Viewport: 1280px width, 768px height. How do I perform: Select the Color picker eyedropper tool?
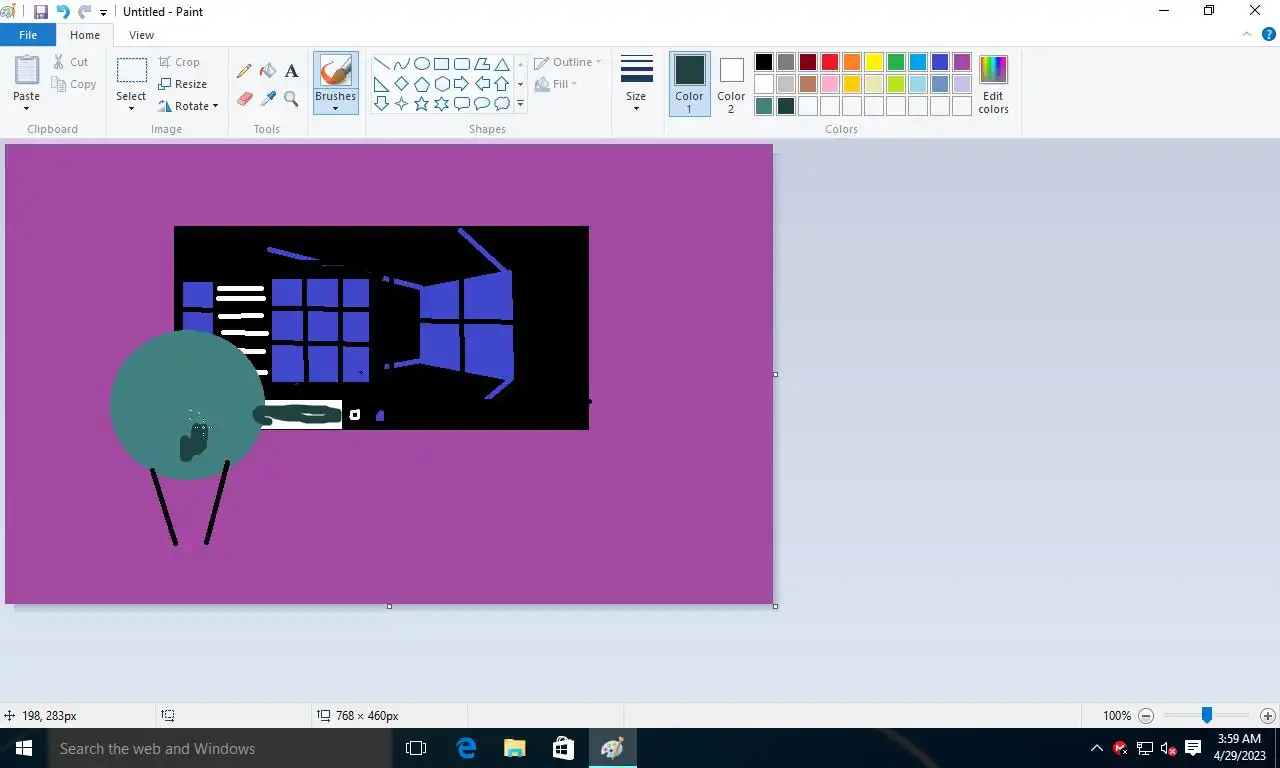[x=268, y=99]
